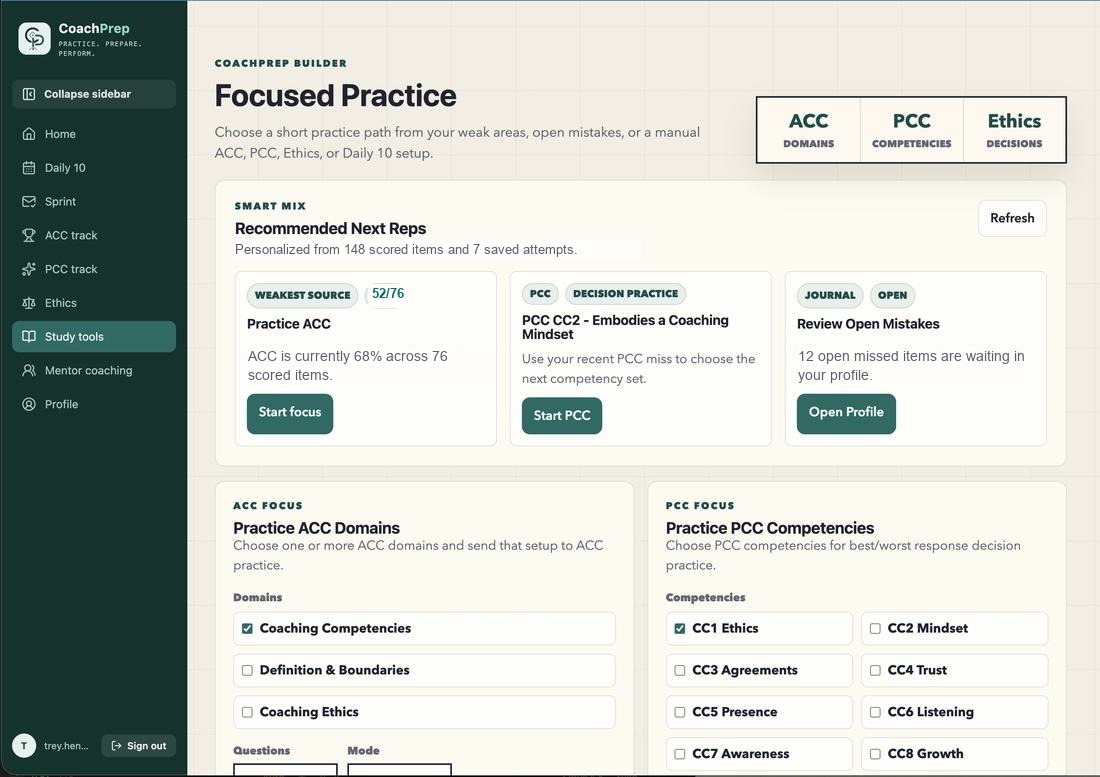Open Daily 10 calendar icon
The width and height of the screenshot is (1100, 777).
[29, 168]
